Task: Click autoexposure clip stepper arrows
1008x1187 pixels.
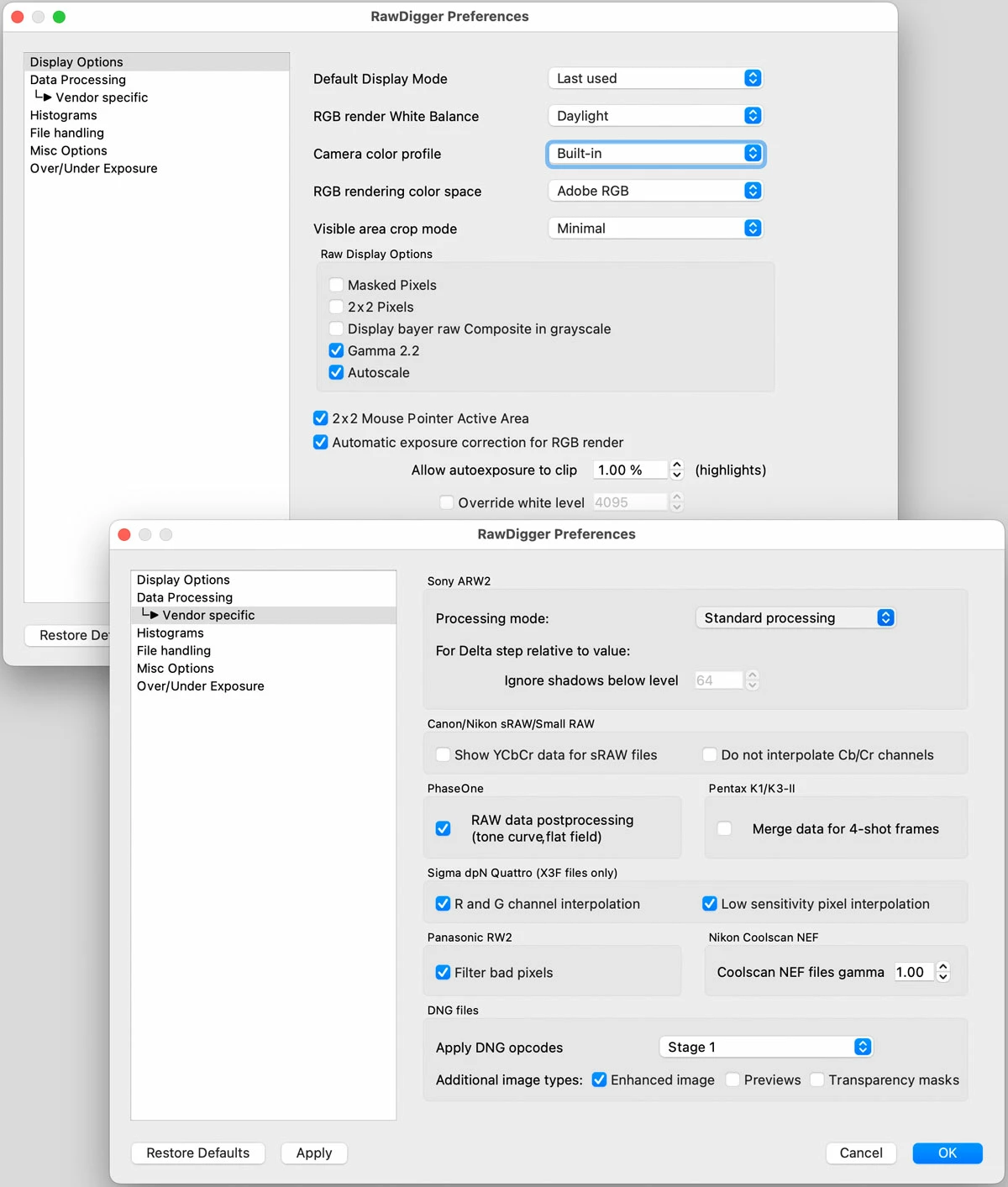Action: pos(677,470)
